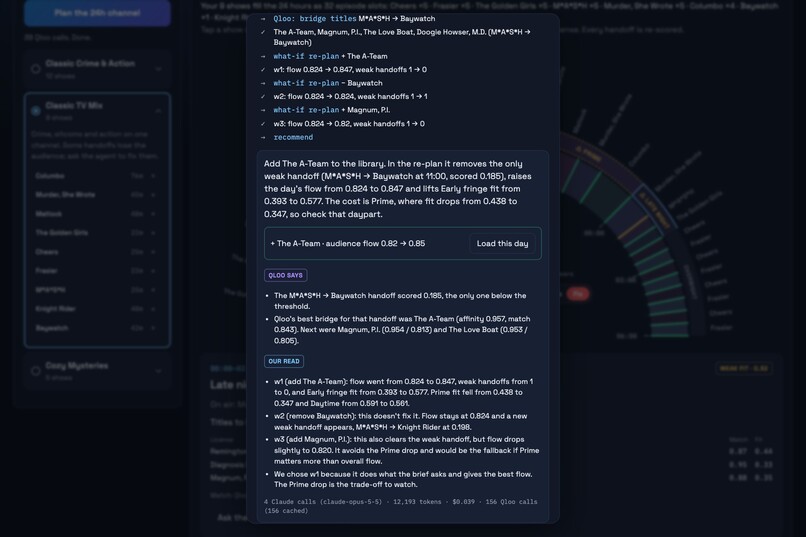The height and width of the screenshot is (537, 806).
Task: Click the OUR READ badge
Action: click(284, 361)
